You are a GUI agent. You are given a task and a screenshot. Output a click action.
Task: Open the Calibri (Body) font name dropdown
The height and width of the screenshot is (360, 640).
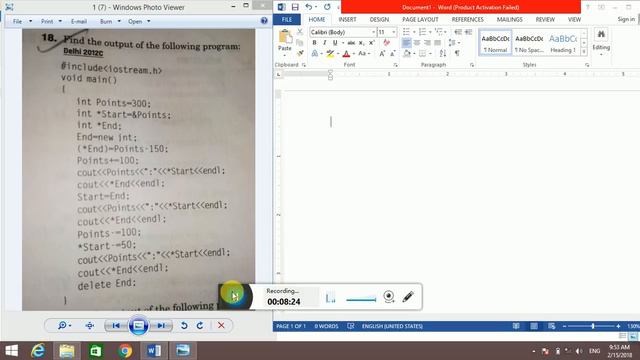[373, 32]
